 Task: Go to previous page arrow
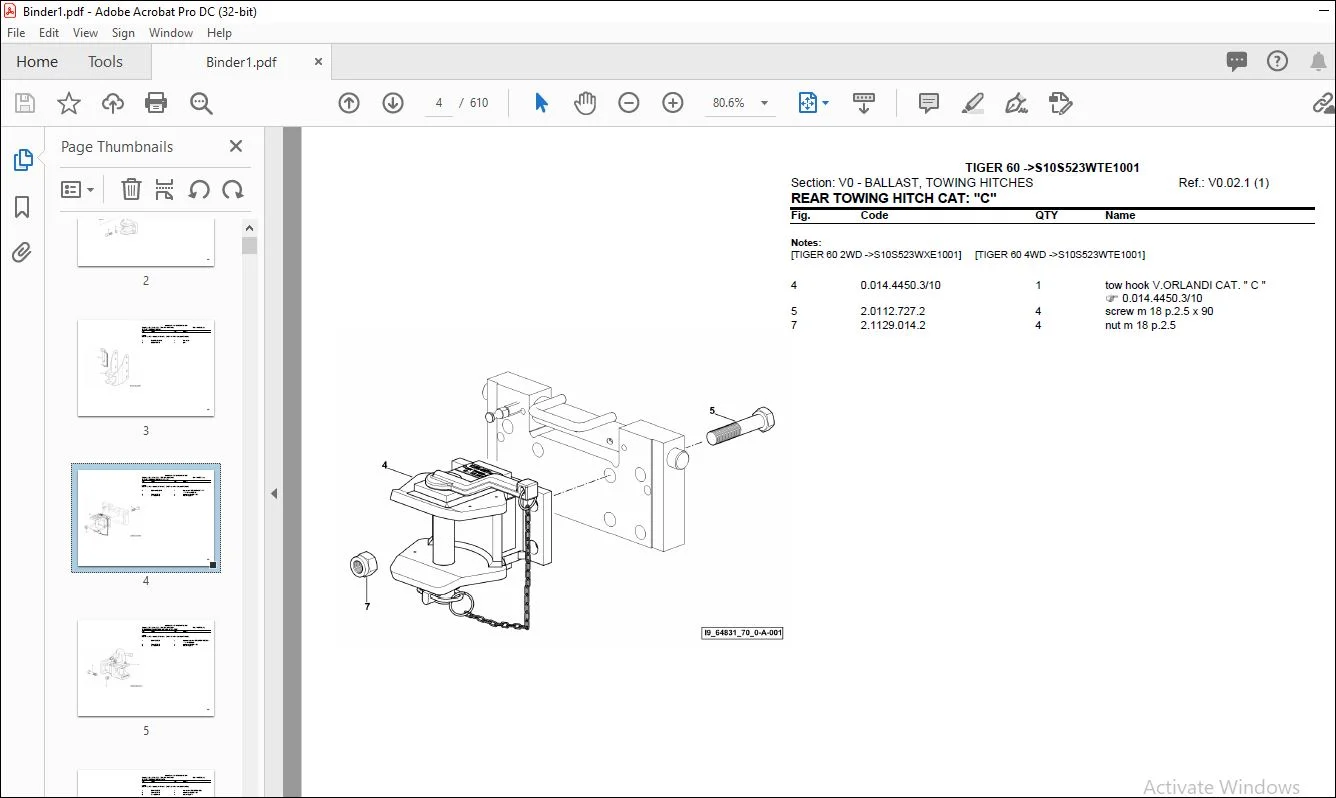pyautogui.click(x=349, y=103)
